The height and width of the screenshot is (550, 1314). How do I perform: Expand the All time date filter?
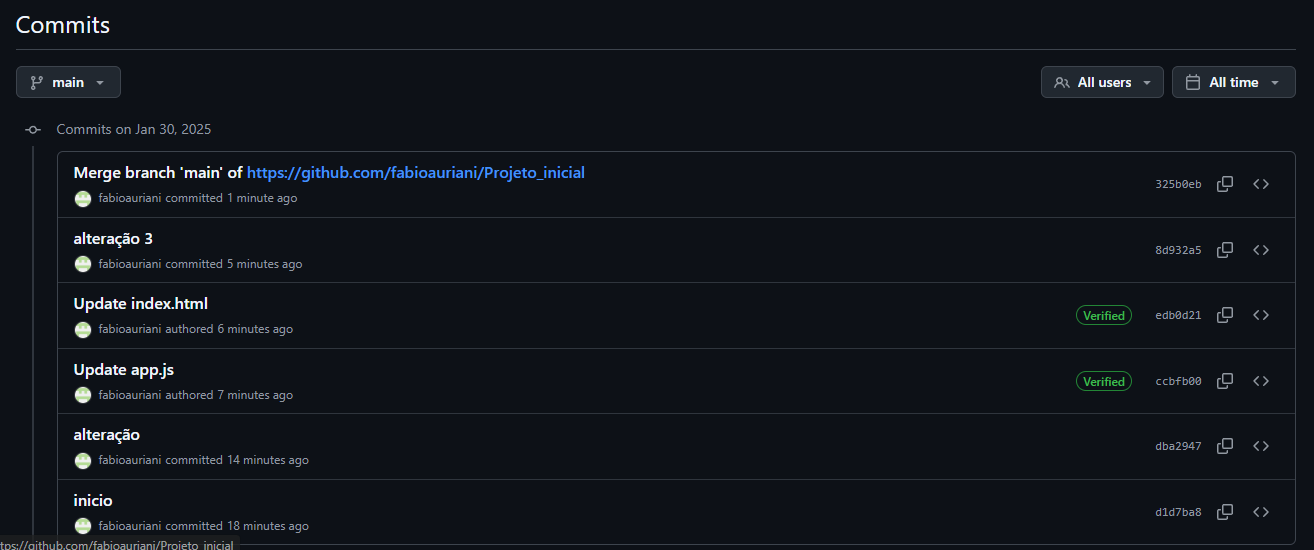point(1232,82)
